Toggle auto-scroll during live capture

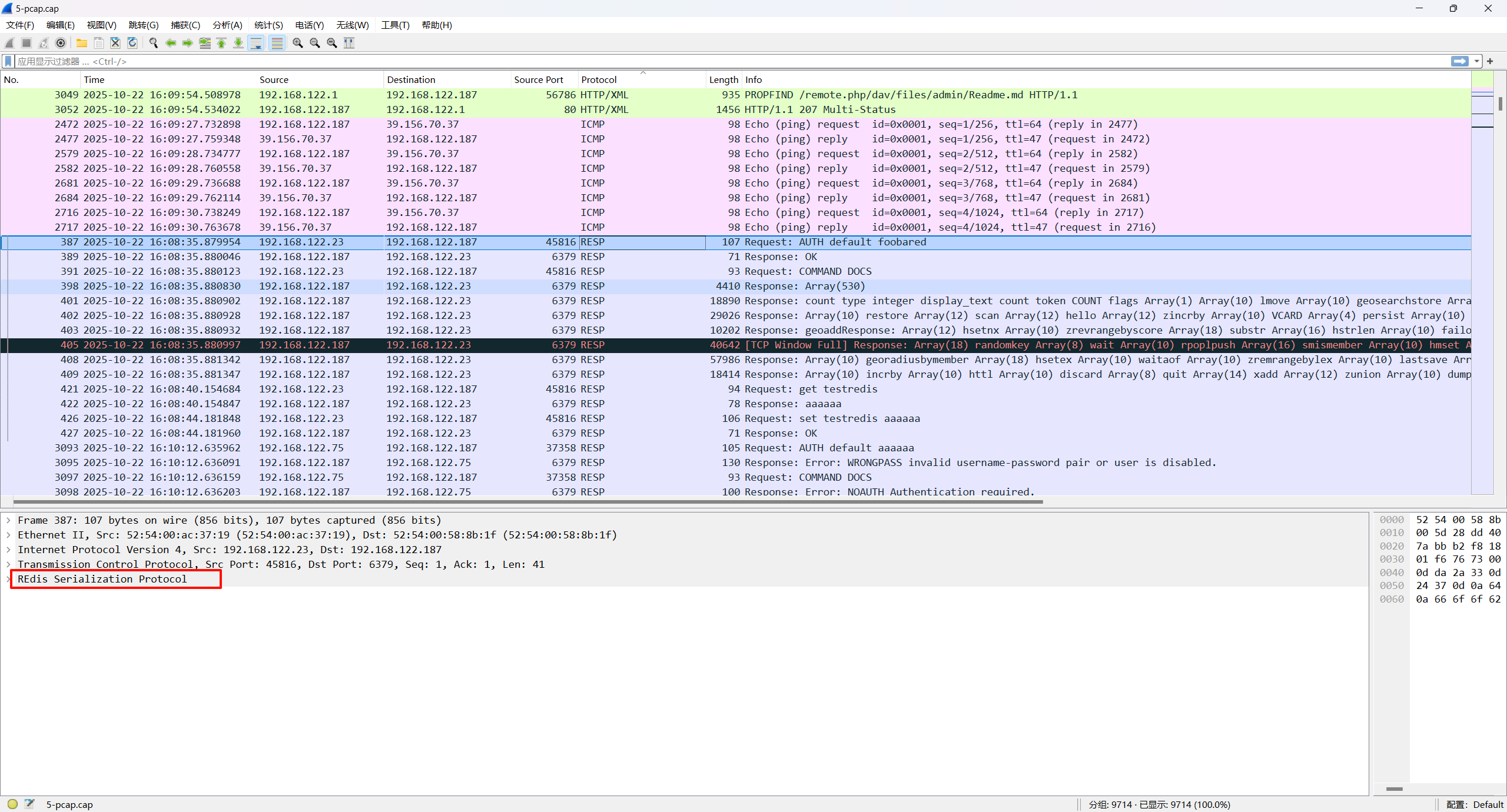(x=256, y=43)
